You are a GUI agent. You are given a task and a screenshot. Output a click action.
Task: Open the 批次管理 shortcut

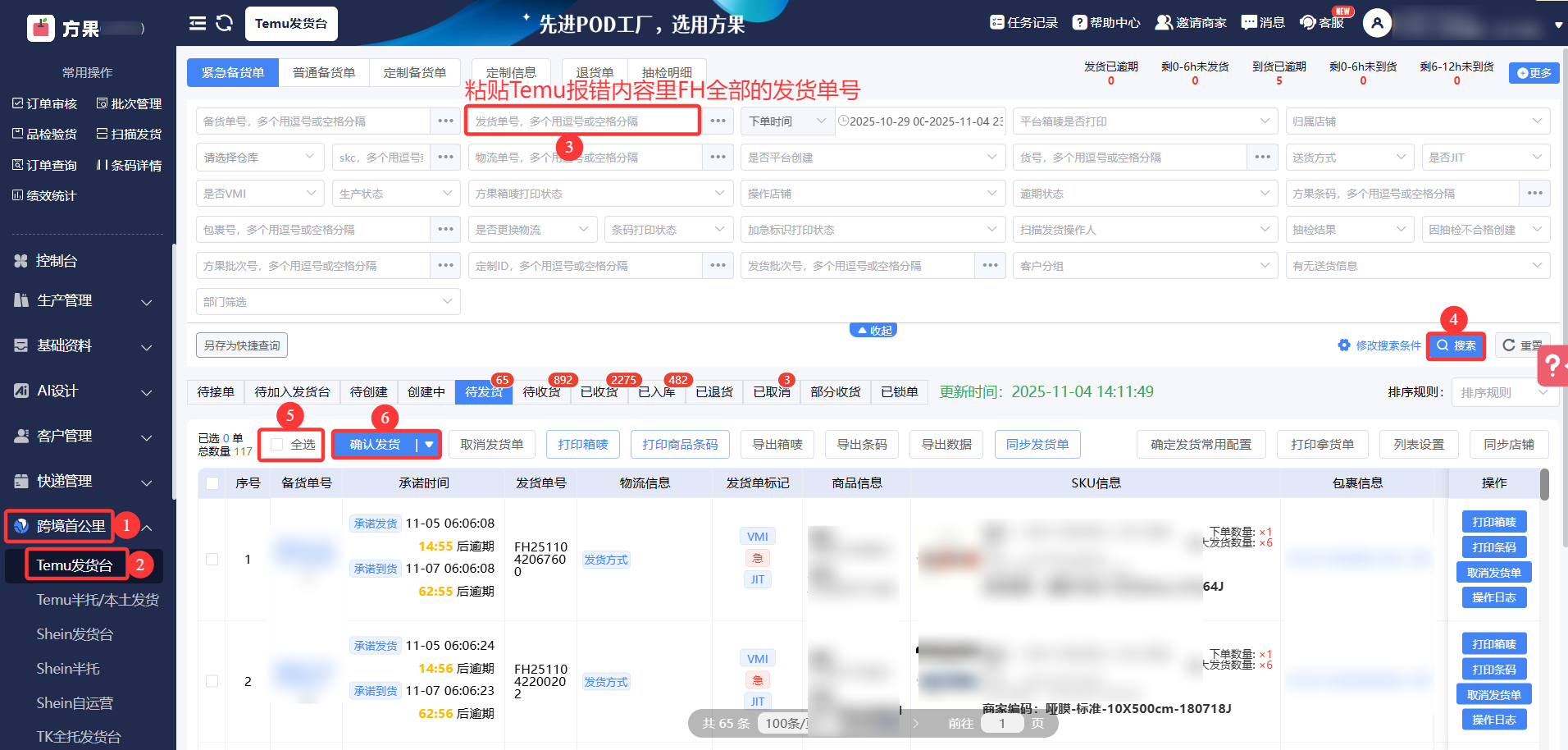[x=129, y=103]
